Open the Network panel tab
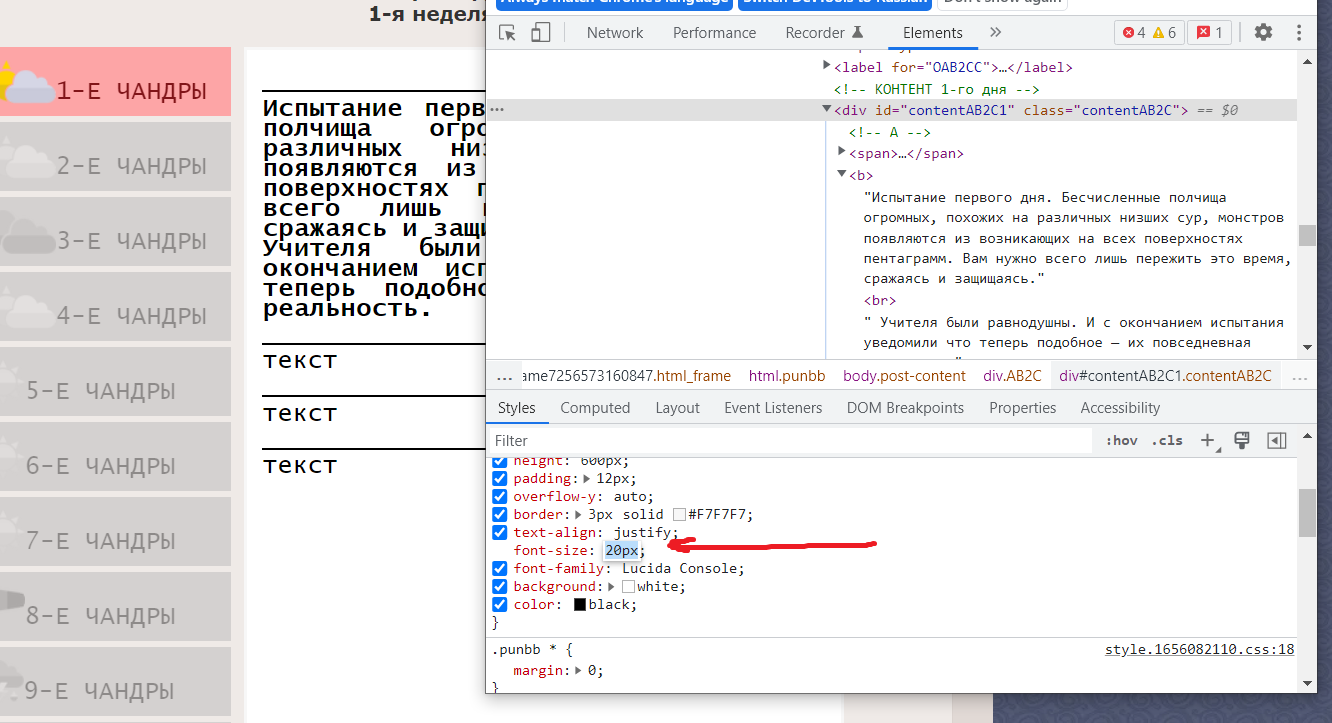The image size is (1332, 723). coord(615,32)
